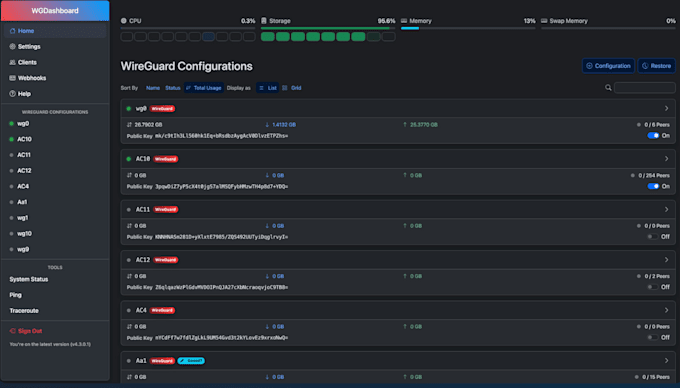Click the List layout icon
This screenshot has width=680, height=388.
(x=261, y=88)
